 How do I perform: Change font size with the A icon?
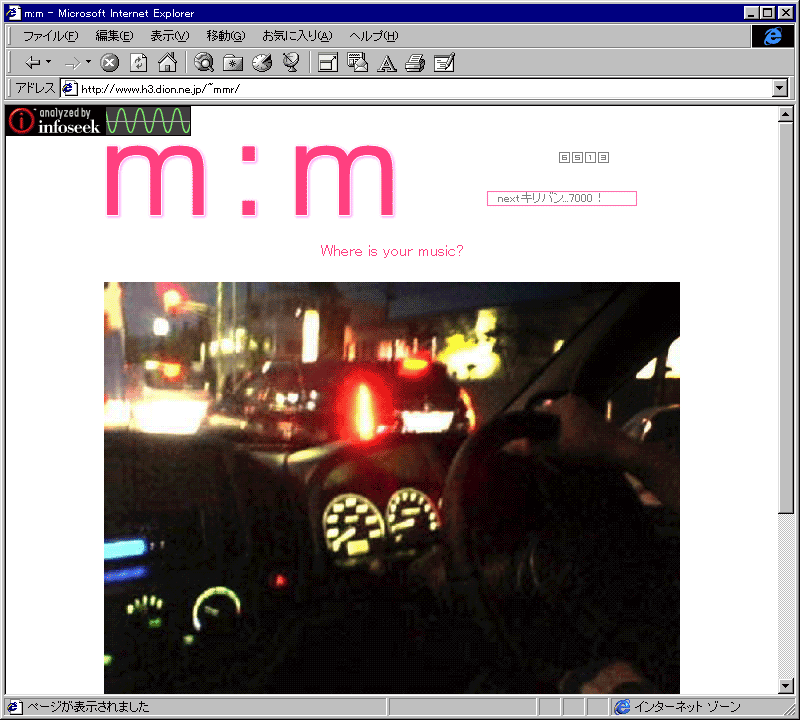click(x=387, y=64)
